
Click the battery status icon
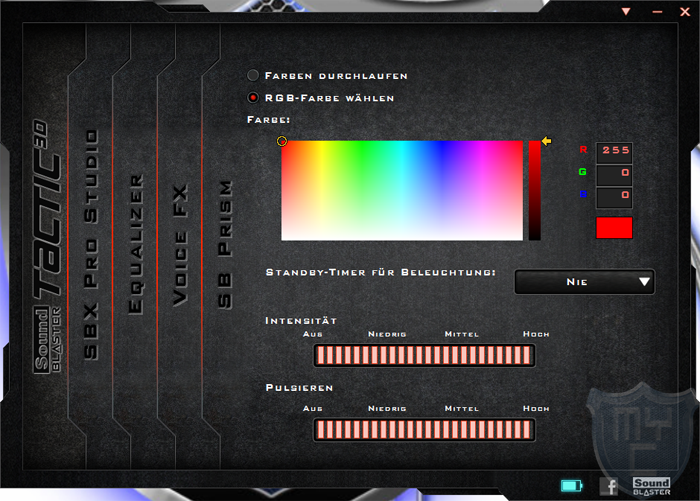(572, 485)
